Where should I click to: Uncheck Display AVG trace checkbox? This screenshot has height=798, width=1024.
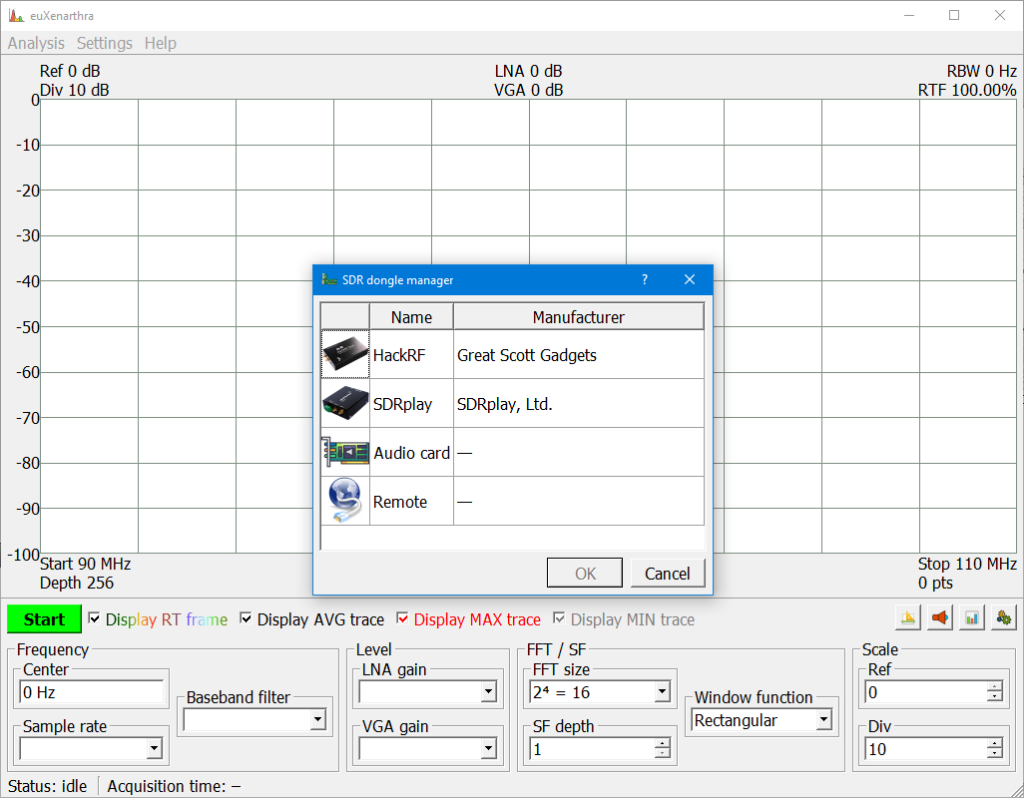tap(246, 619)
